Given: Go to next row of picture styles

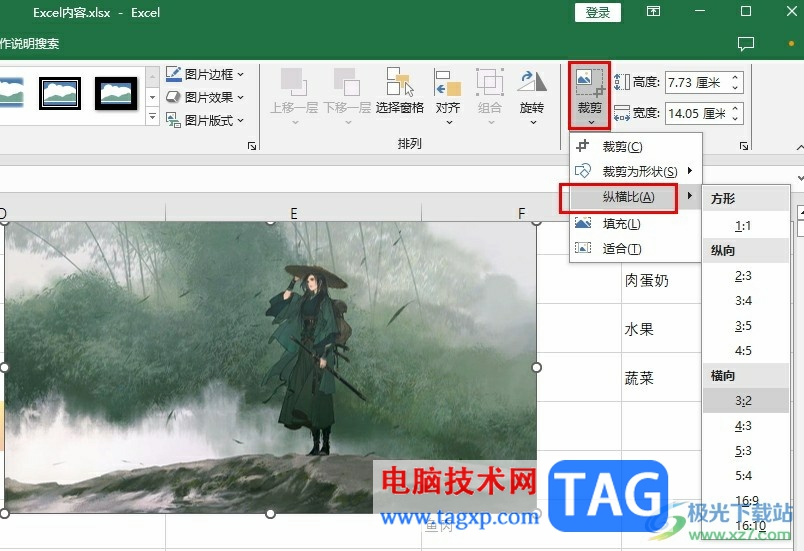Looking at the screenshot, I should point(152,97).
